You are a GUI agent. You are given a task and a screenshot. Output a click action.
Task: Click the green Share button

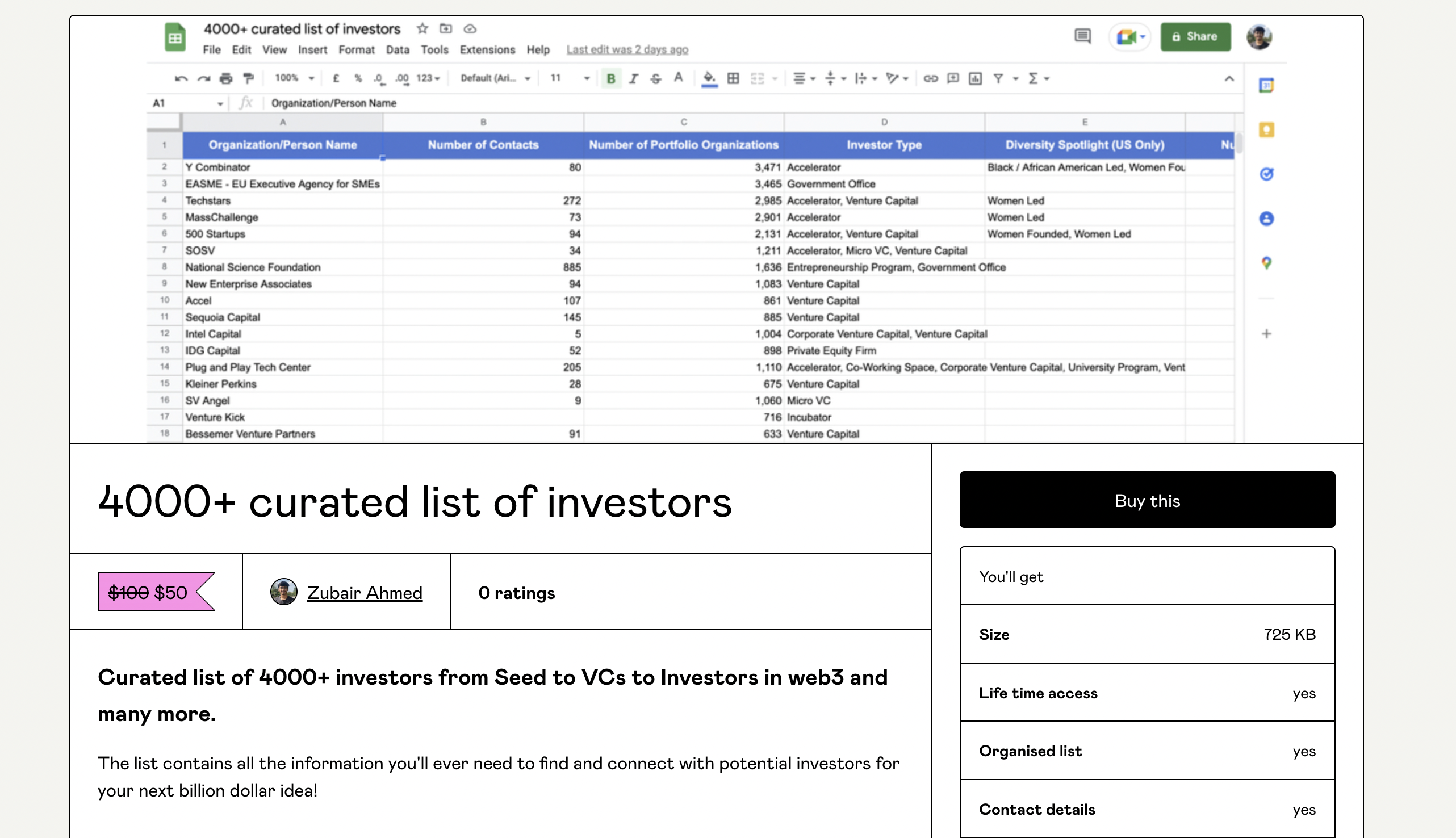(x=1195, y=37)
